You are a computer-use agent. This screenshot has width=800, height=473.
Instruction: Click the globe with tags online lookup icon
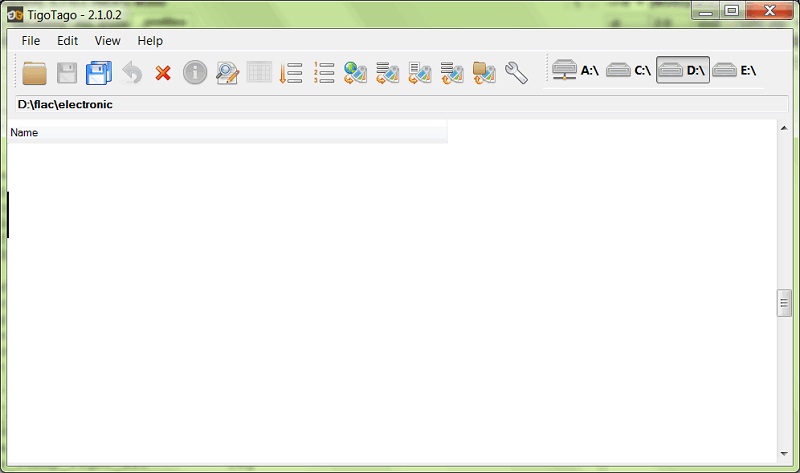355,73
